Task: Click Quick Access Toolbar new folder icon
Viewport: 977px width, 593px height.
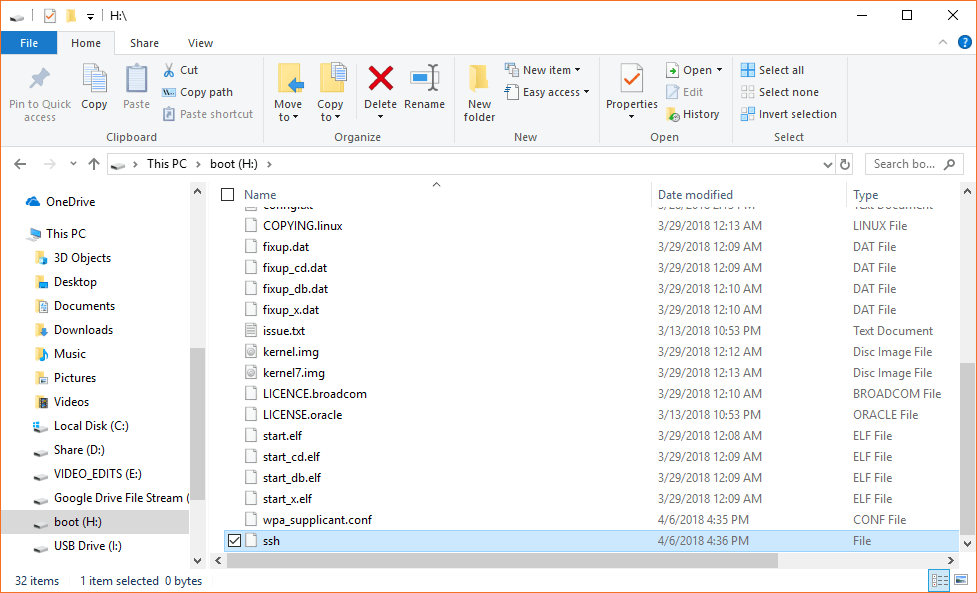Action: click(x=71, y=16)
